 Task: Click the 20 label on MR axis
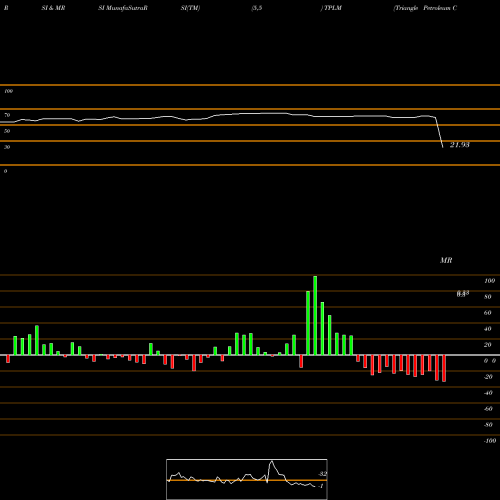488,345
